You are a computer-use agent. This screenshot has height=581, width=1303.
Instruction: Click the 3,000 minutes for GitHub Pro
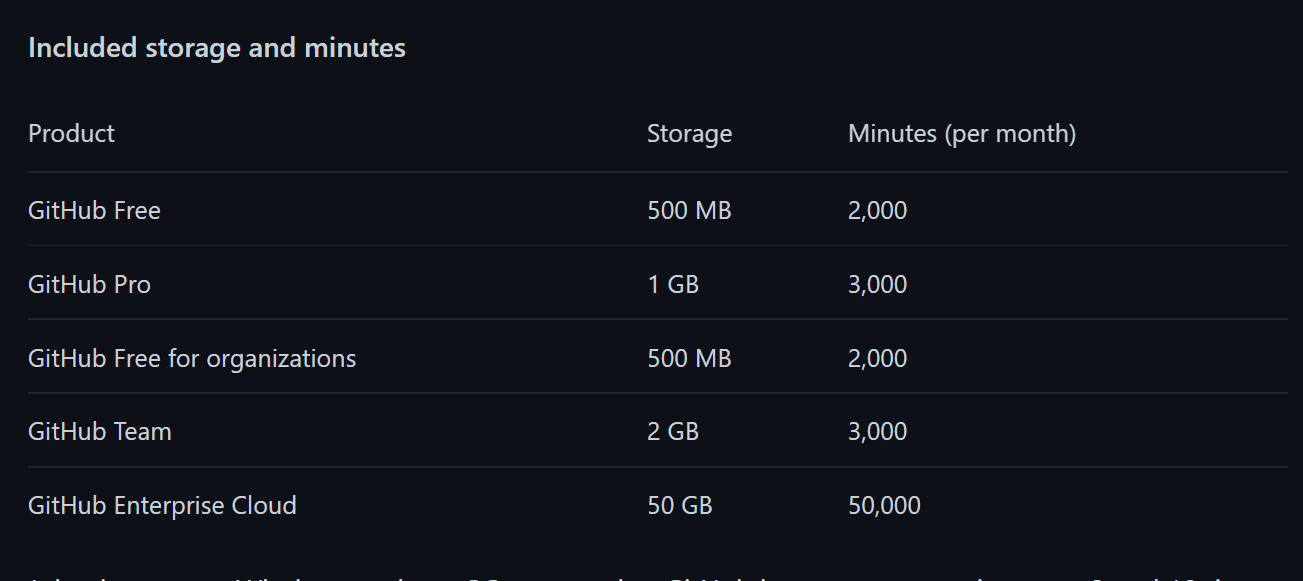coord(877,285)
